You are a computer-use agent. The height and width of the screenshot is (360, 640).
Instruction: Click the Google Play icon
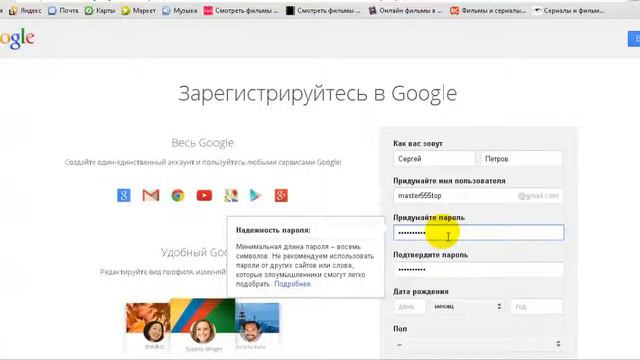click(256, 196)
